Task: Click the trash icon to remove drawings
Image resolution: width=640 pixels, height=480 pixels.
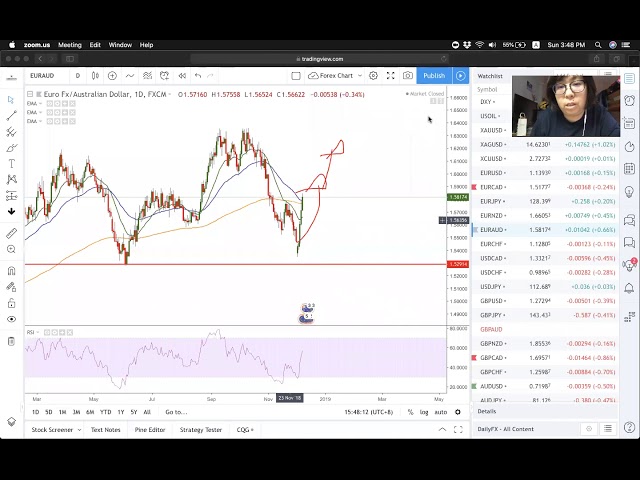Action: [11, 342]
